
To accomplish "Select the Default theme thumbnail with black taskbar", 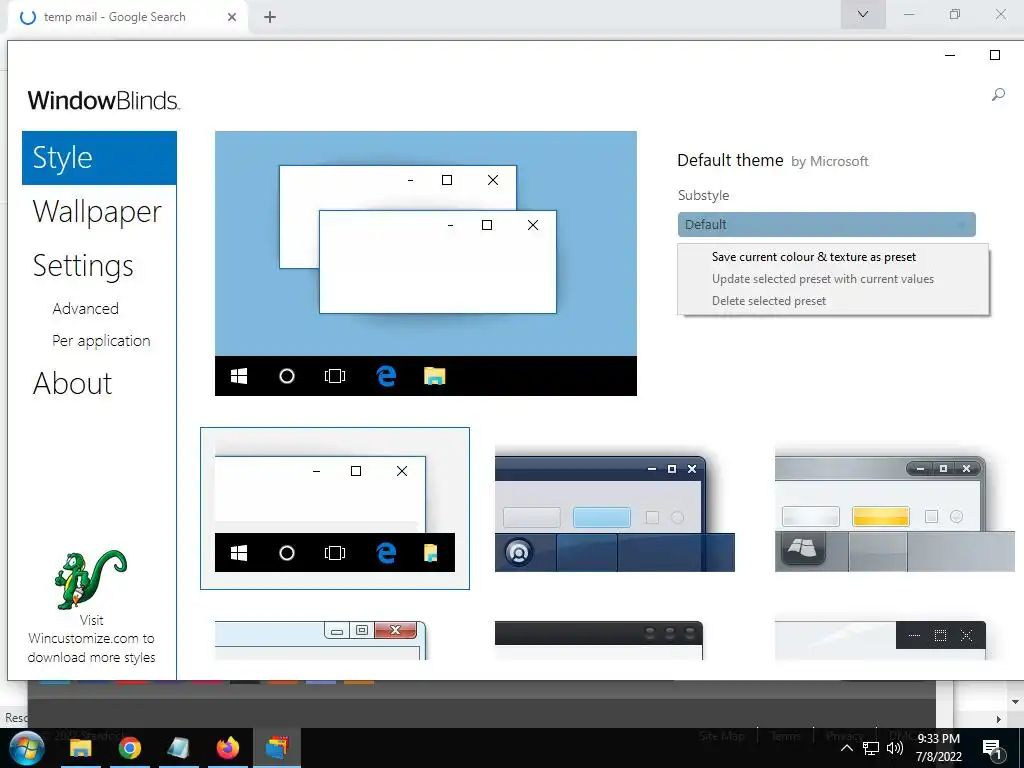I will point(334,508).
